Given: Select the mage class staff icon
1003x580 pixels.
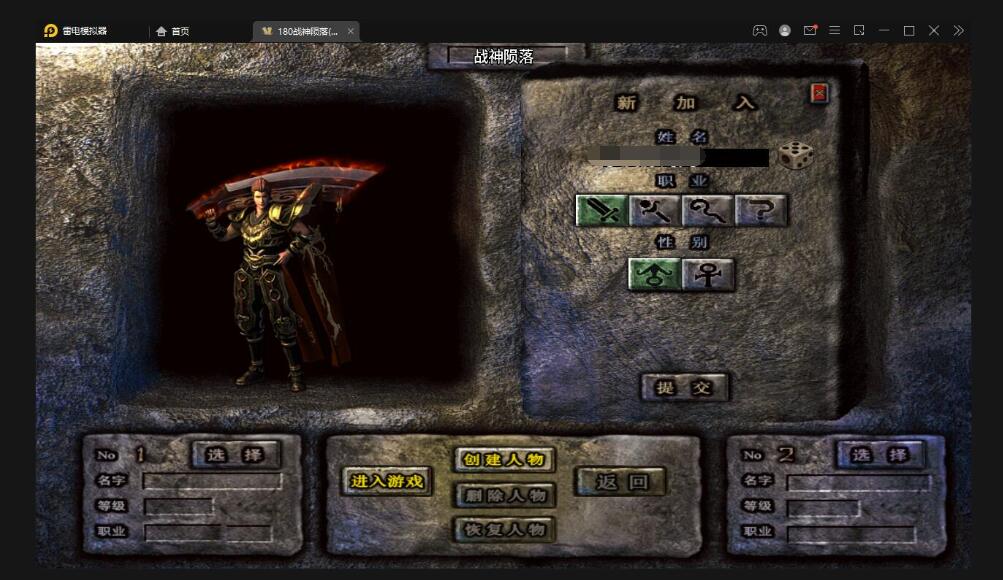Looking at the screenshot, I should pyautogui.click(x=654, y=210).
